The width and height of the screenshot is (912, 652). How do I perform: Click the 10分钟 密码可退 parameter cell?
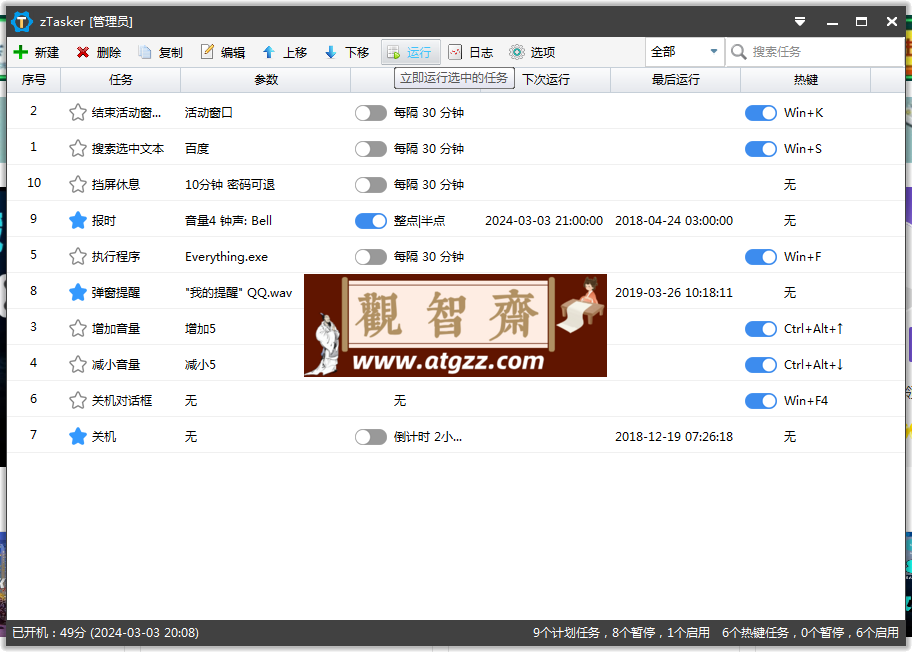pyautogui.click(x=230, y=185)
